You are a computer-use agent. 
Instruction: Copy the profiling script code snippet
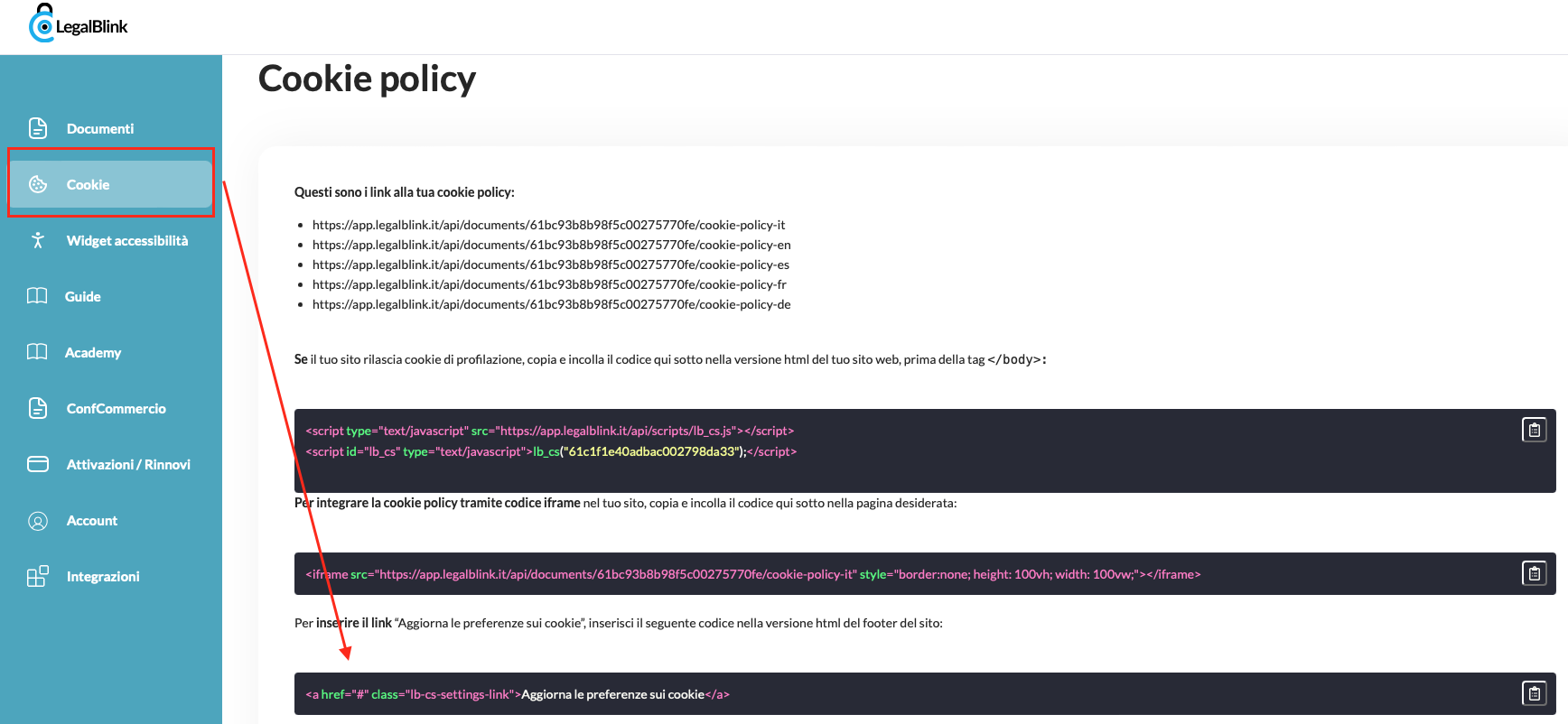(1534, 430)
